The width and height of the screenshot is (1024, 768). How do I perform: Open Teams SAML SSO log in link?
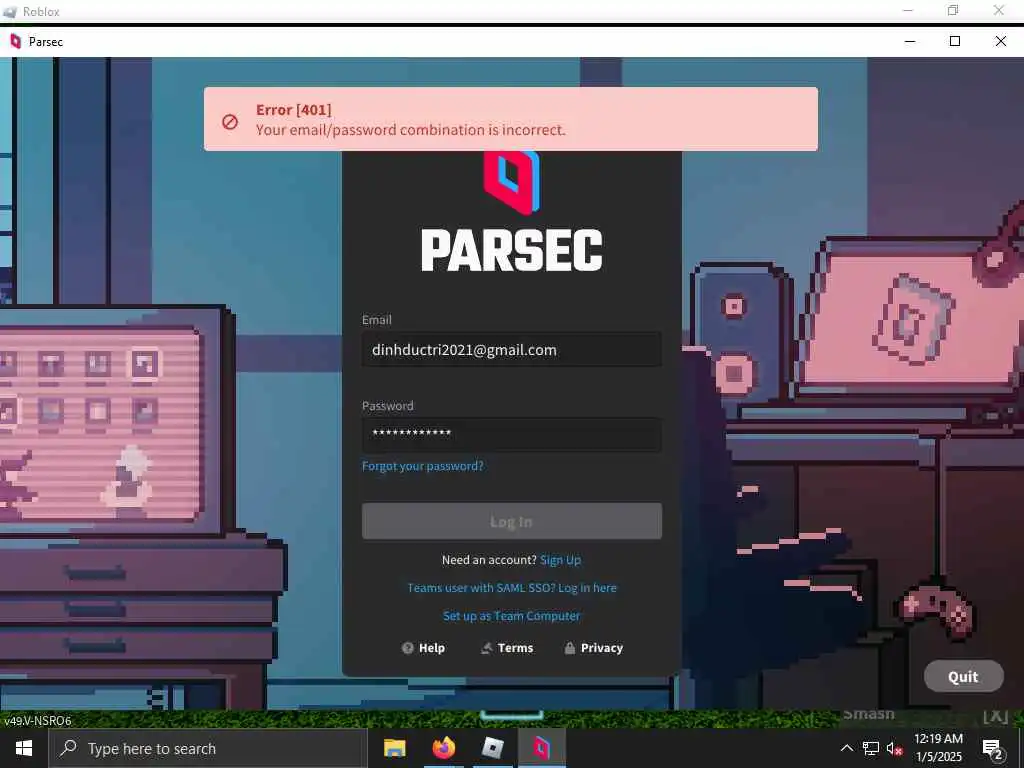pos(511,588)
